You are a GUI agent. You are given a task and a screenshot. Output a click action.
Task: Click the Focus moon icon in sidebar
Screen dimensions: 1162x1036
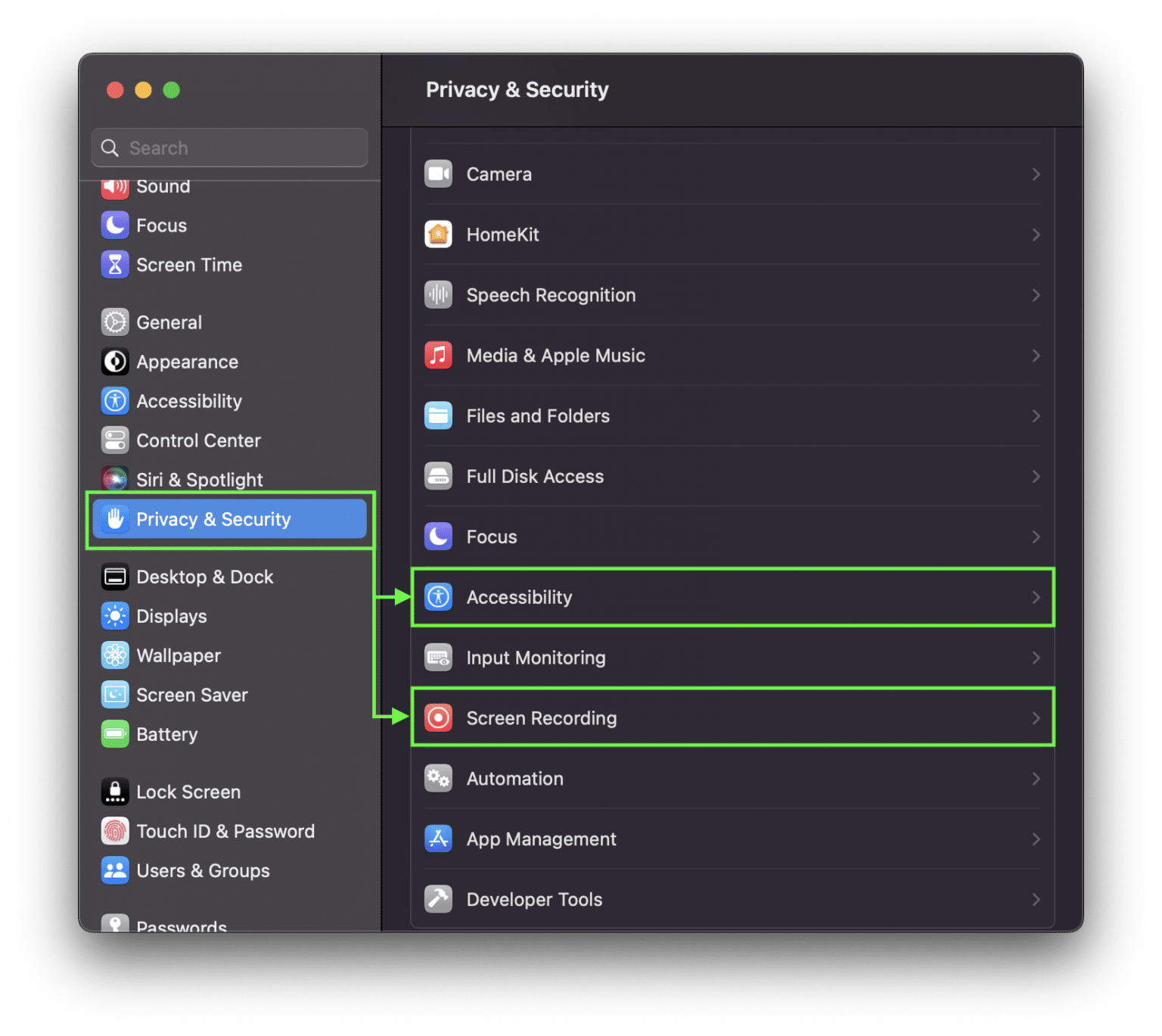pos(115,226)
